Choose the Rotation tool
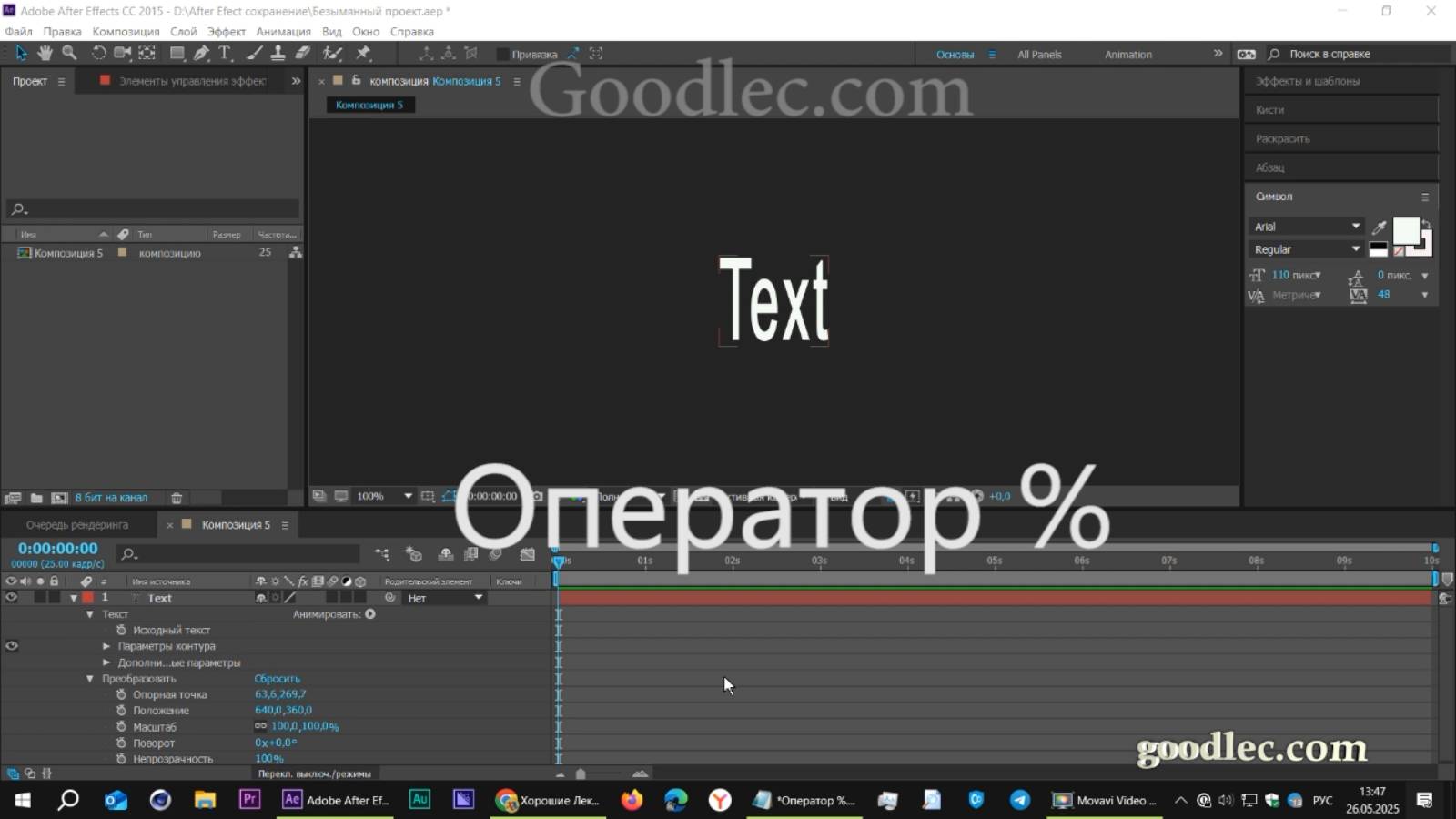The image size is (1456, 819). pos(98,53)
